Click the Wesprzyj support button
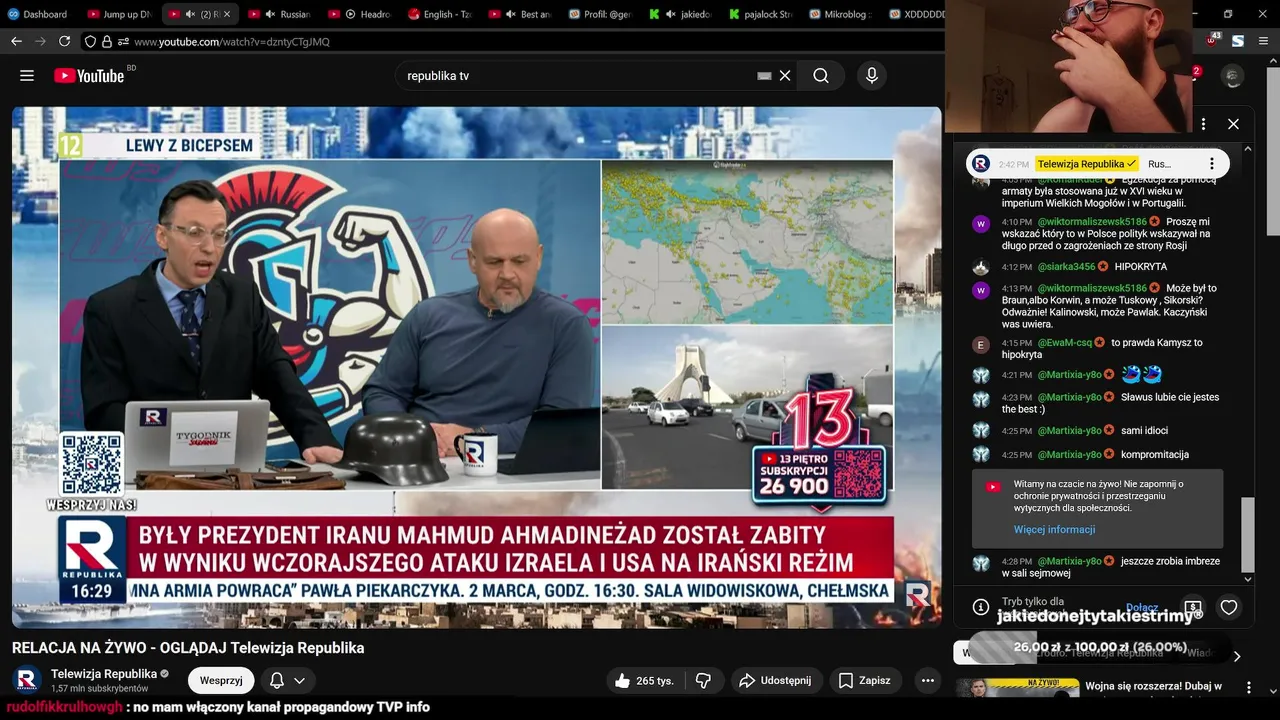This screenshot has height=720, width=1280. tap(221, 680)
